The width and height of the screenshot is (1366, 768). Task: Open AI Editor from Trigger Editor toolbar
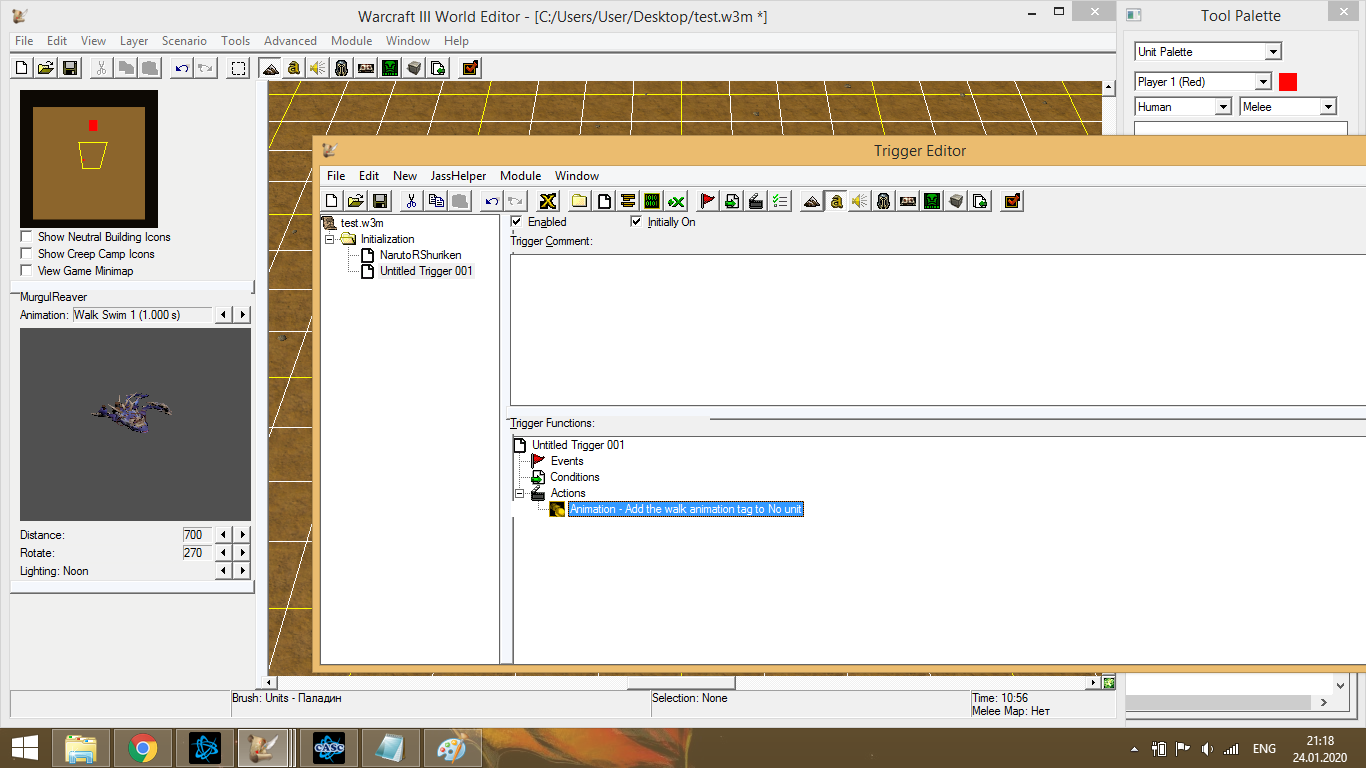pyautogui.click(x=932, y=201)
